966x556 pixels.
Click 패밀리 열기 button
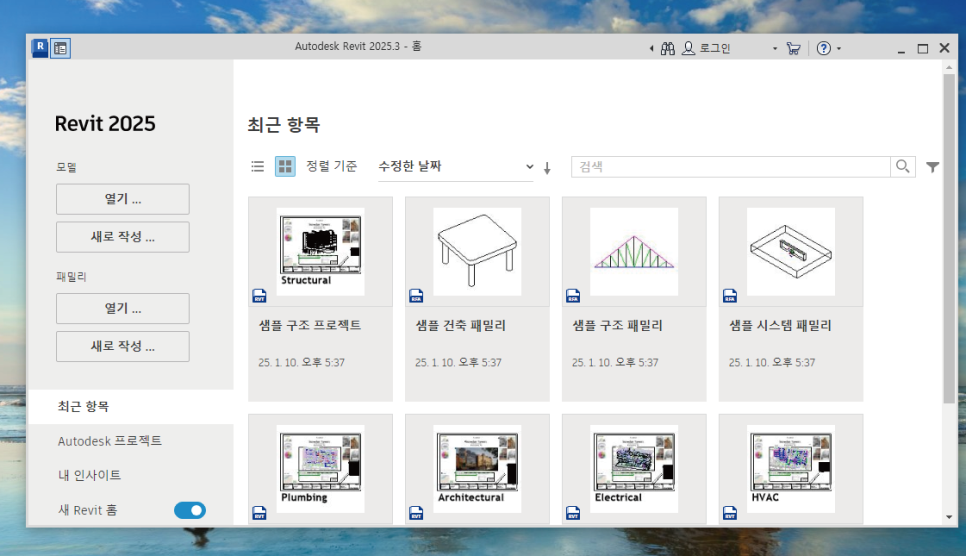click(123, 308)
